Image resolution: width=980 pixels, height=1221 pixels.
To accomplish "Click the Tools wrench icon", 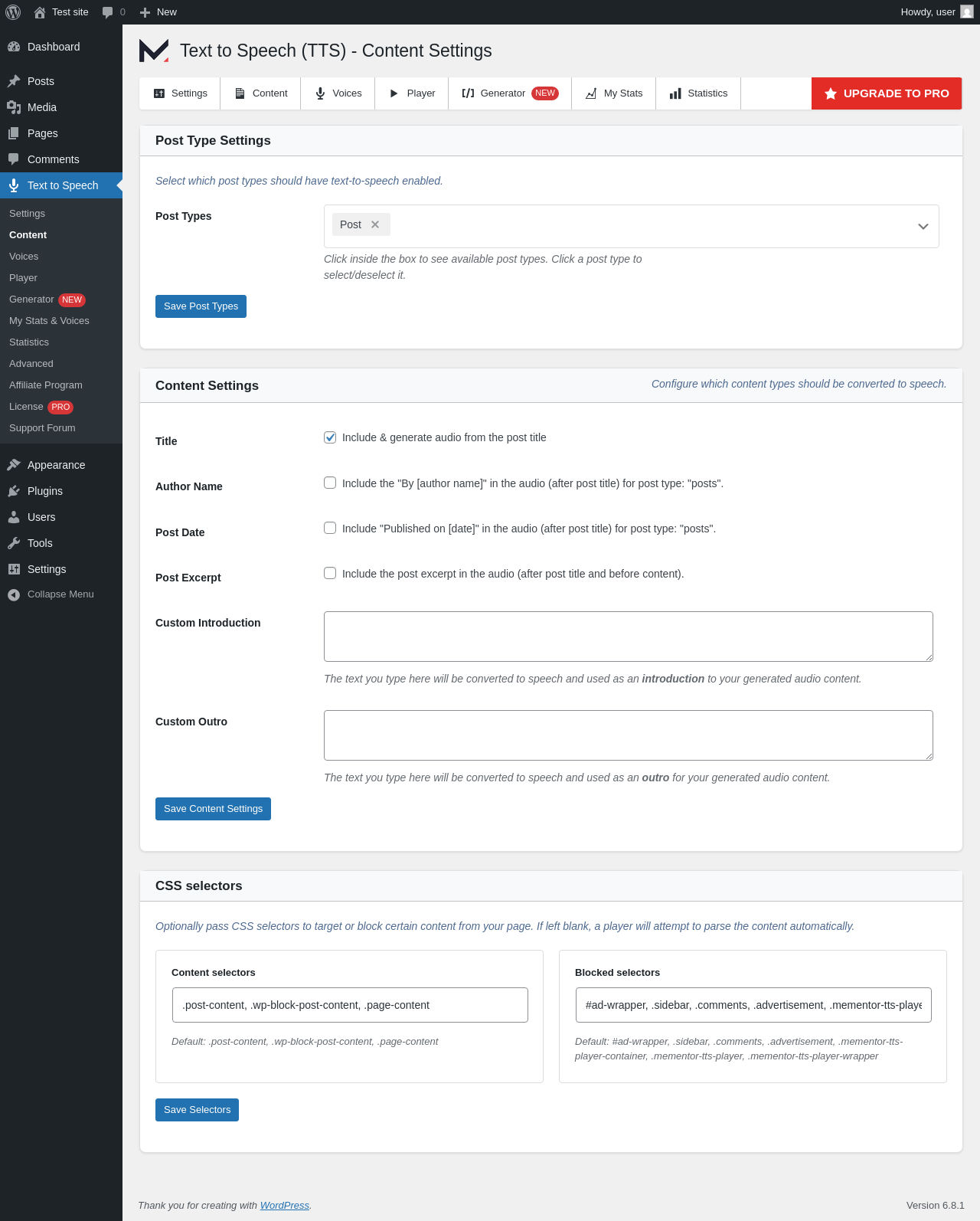I will click(14, 543).
